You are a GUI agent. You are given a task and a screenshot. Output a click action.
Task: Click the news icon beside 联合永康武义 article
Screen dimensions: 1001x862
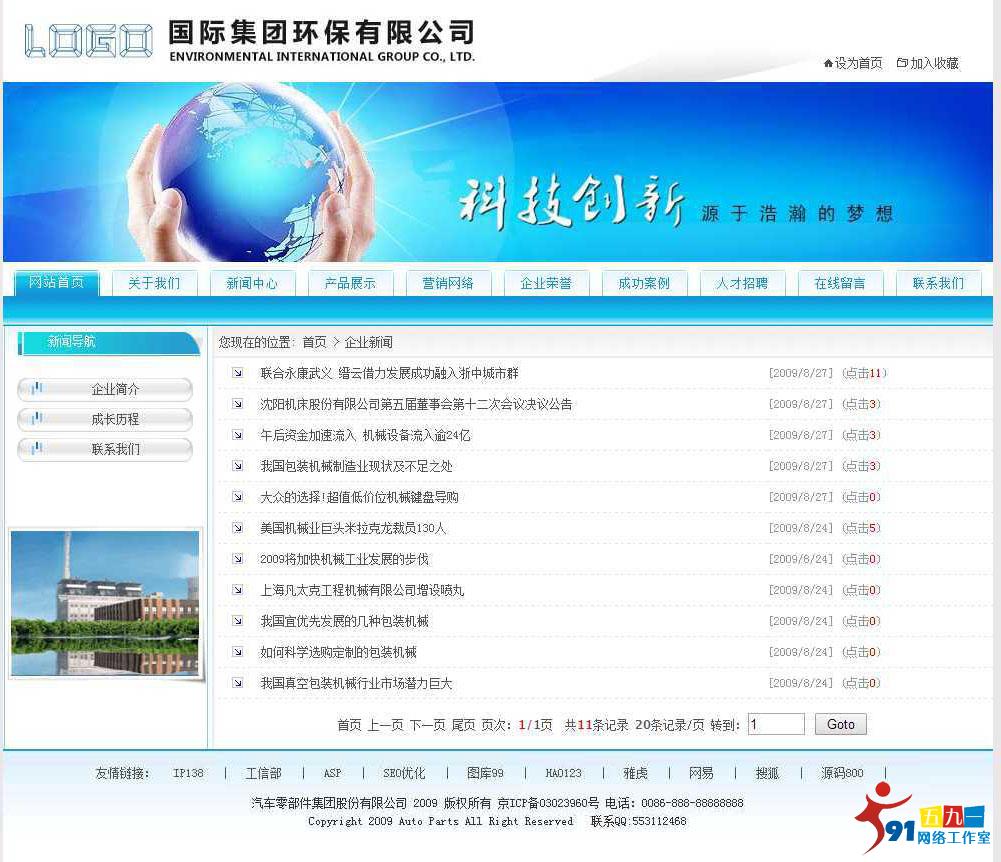click(236, 374)
